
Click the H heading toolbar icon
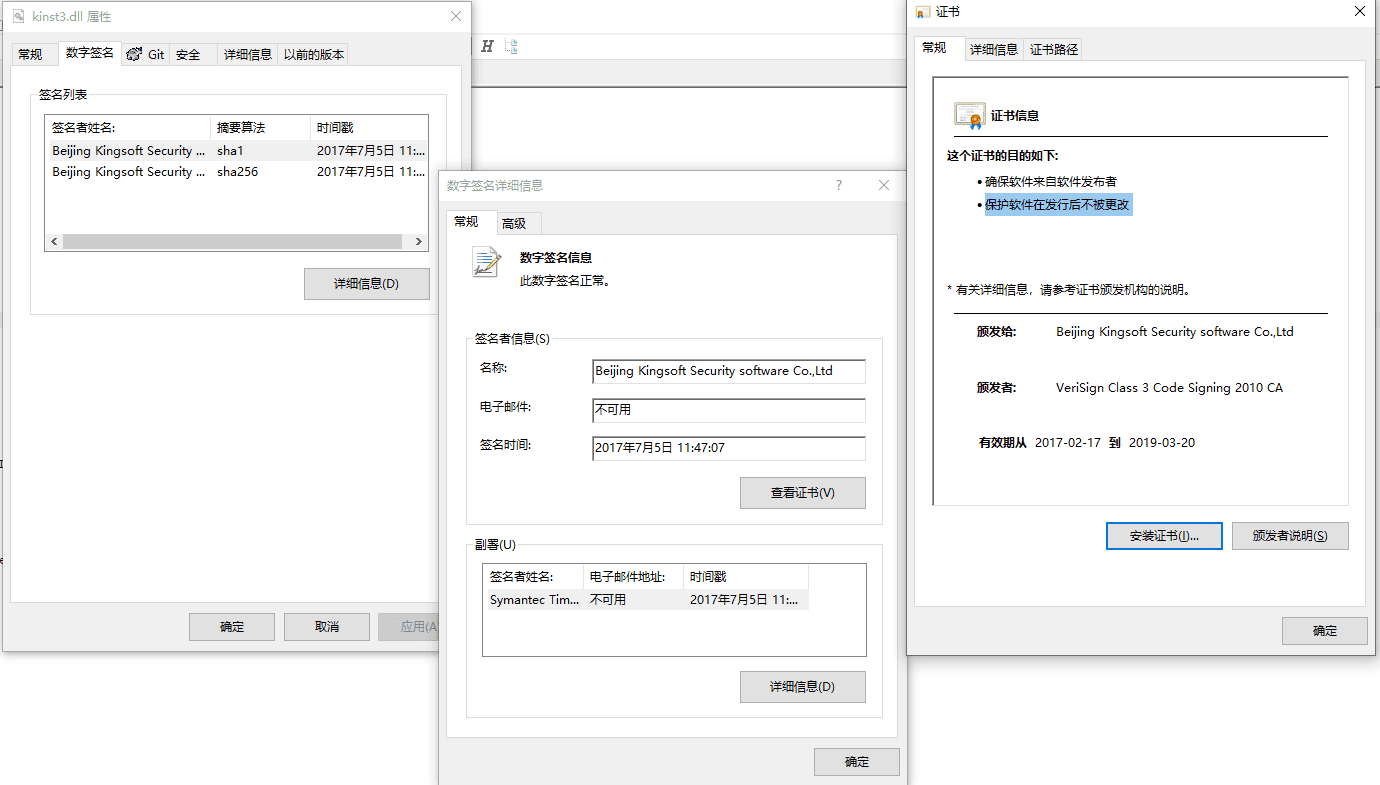pos(487,46)
